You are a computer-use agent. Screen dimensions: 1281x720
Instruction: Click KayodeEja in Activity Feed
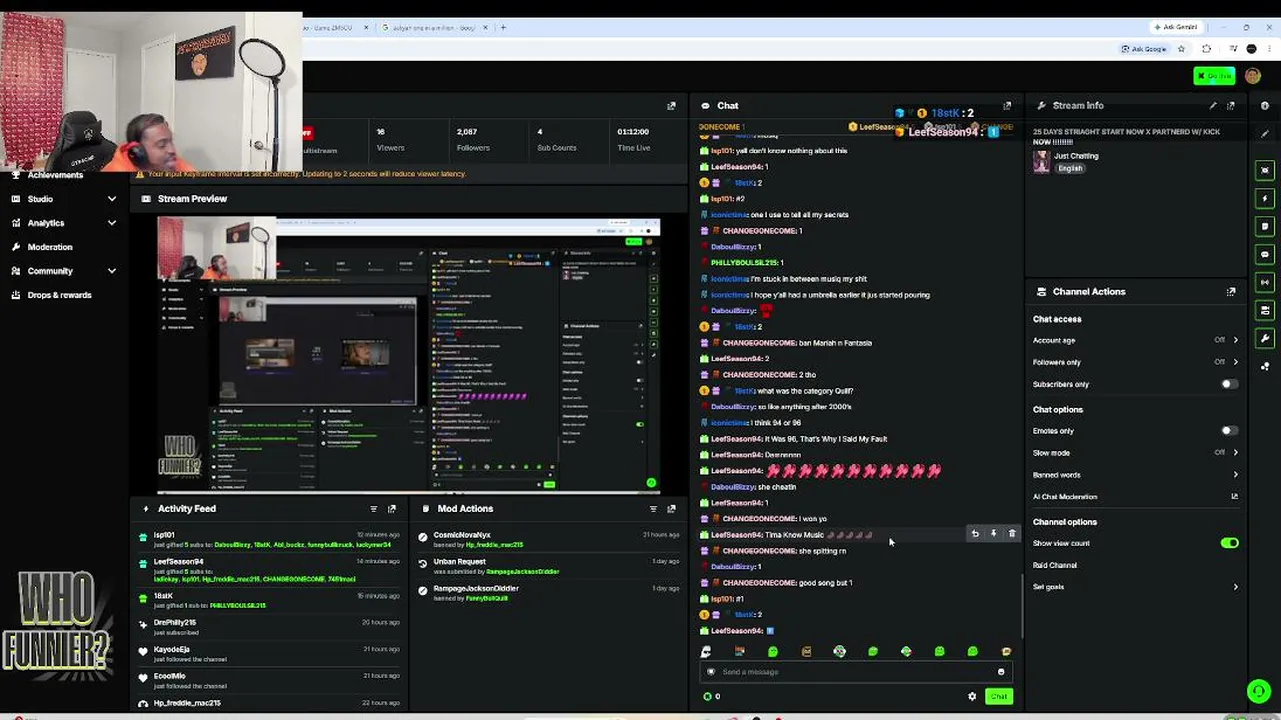tap(172, 649)
